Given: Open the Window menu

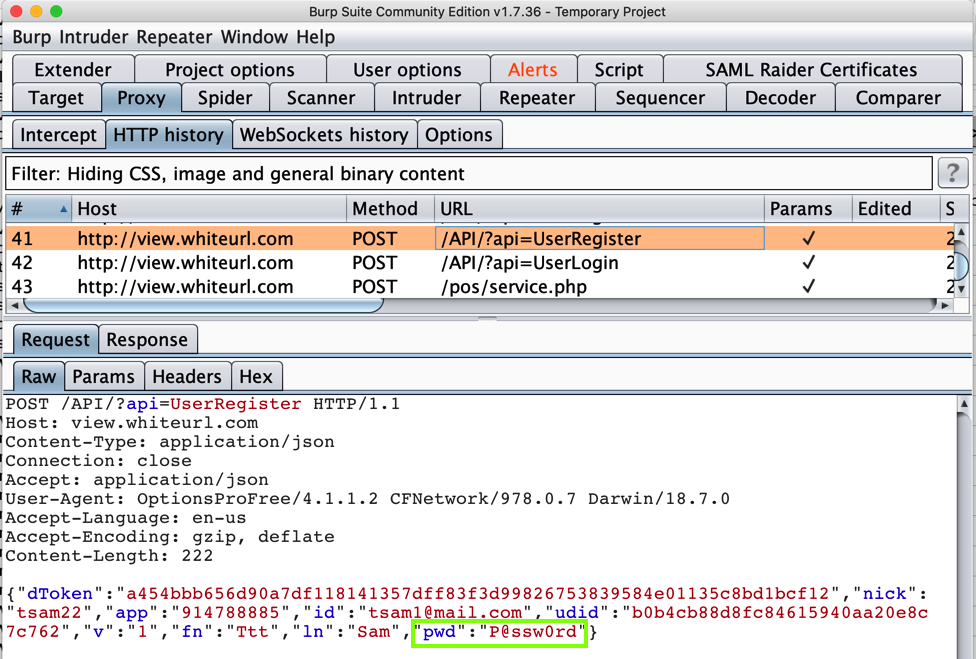Looking at the screenshot, I should 254,37.
